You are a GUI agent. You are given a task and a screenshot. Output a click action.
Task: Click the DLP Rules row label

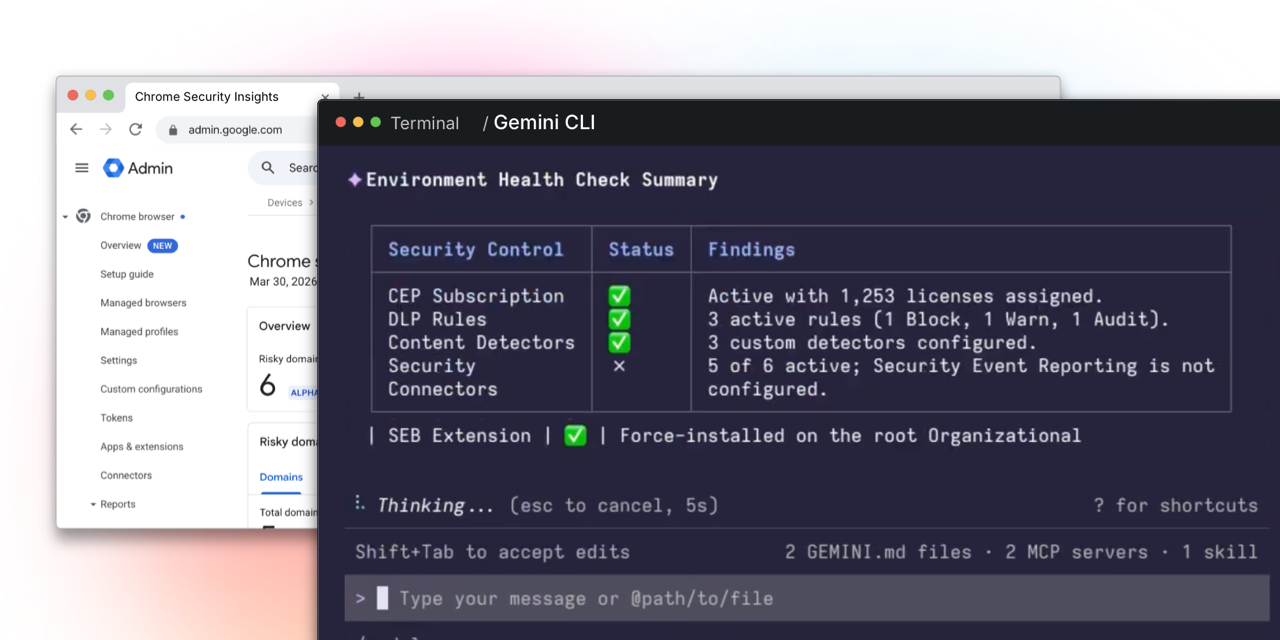click(x=437, y=319)
